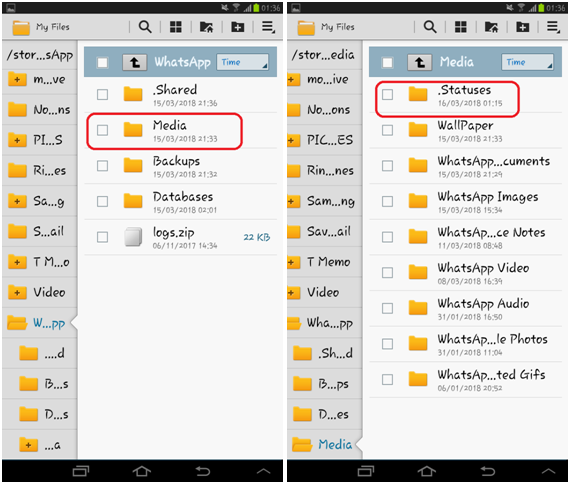Expand m...ve folder in left sidebar
The image size is (570, 484).
coord(17,79)
